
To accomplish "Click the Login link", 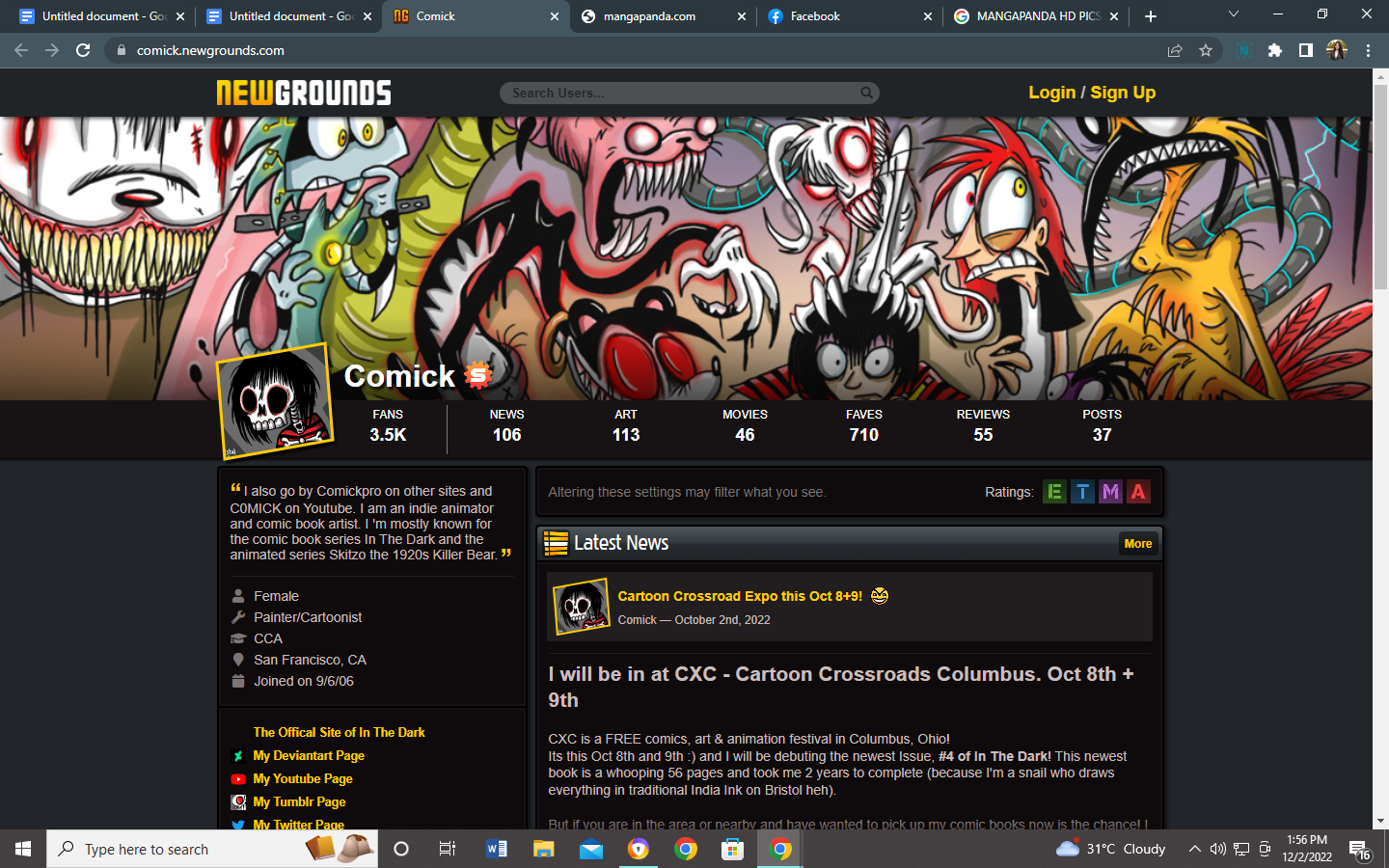I will point(1051,93).
